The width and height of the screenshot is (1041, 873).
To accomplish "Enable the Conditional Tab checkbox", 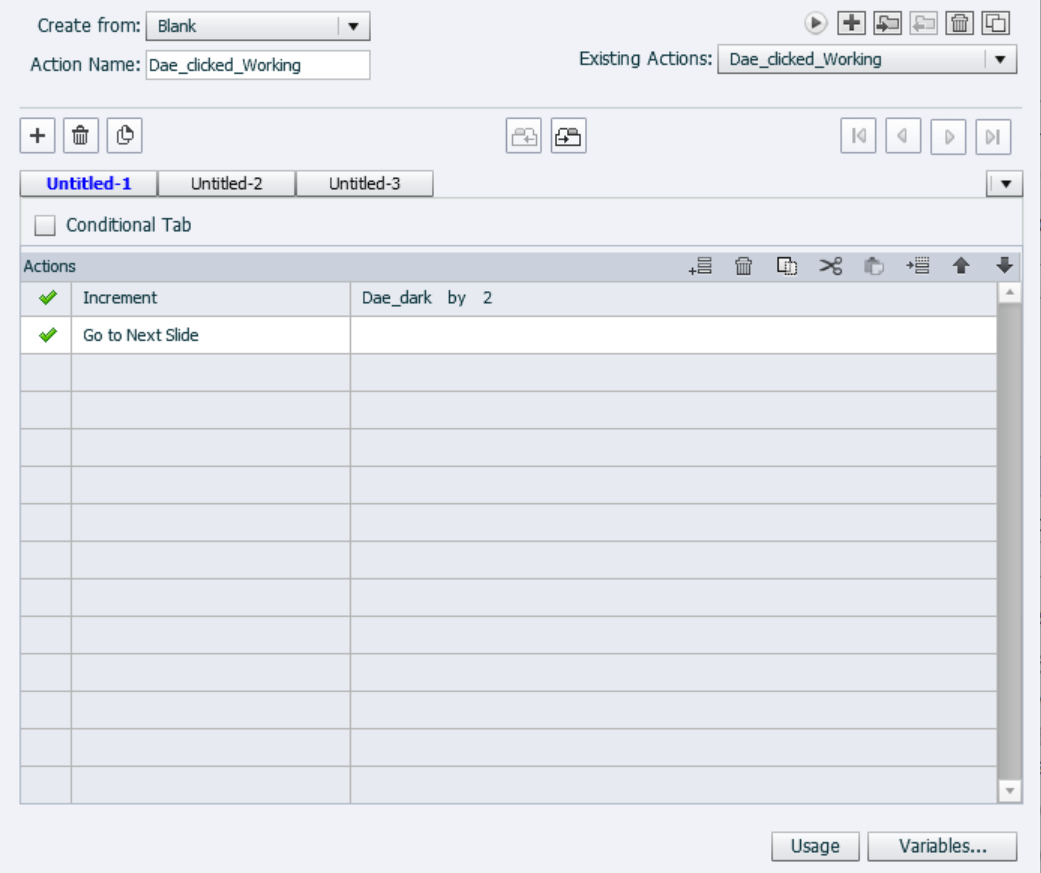I will tap(45, 226).
